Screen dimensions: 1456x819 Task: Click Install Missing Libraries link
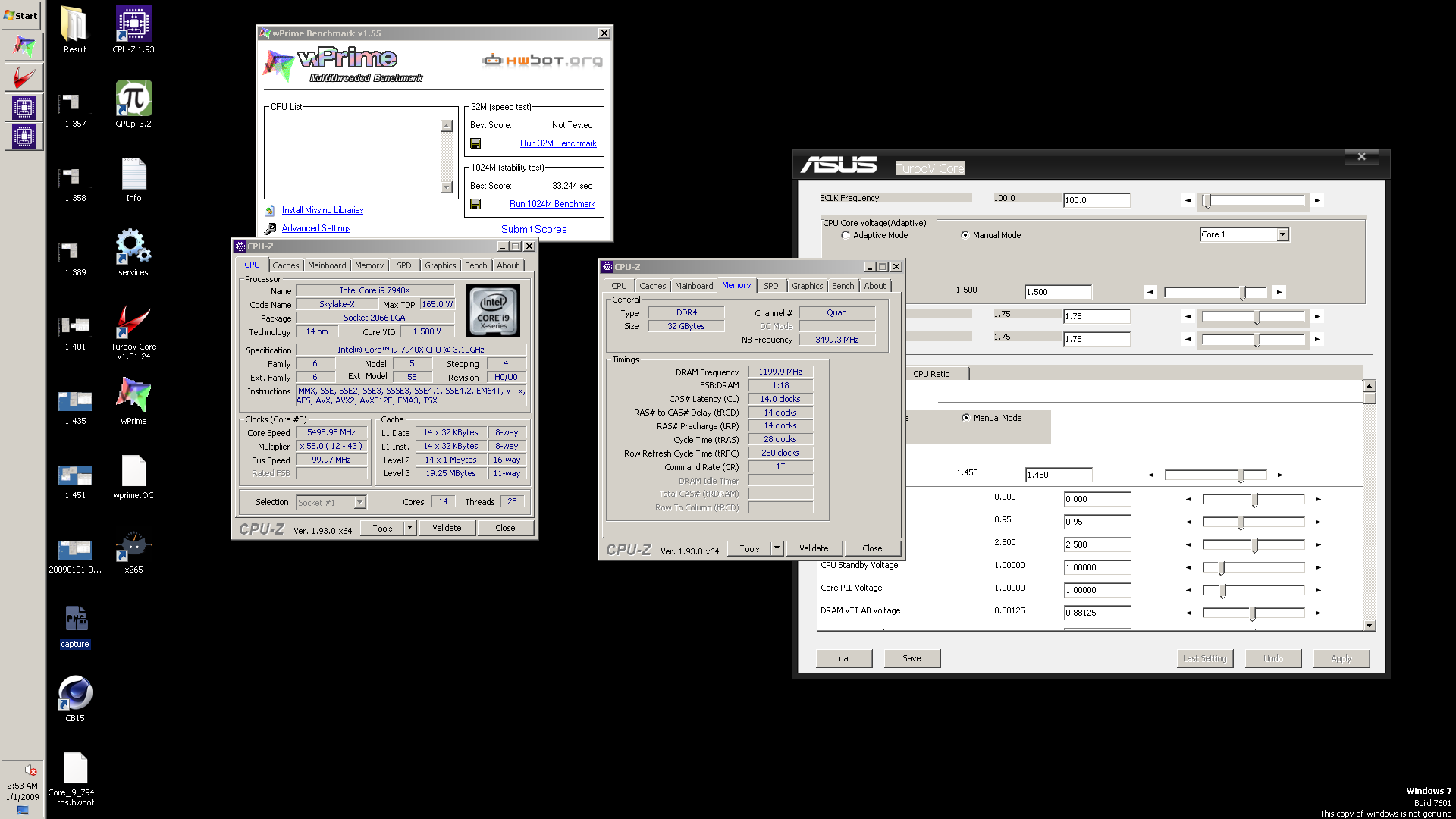click(x=322, y=210)
